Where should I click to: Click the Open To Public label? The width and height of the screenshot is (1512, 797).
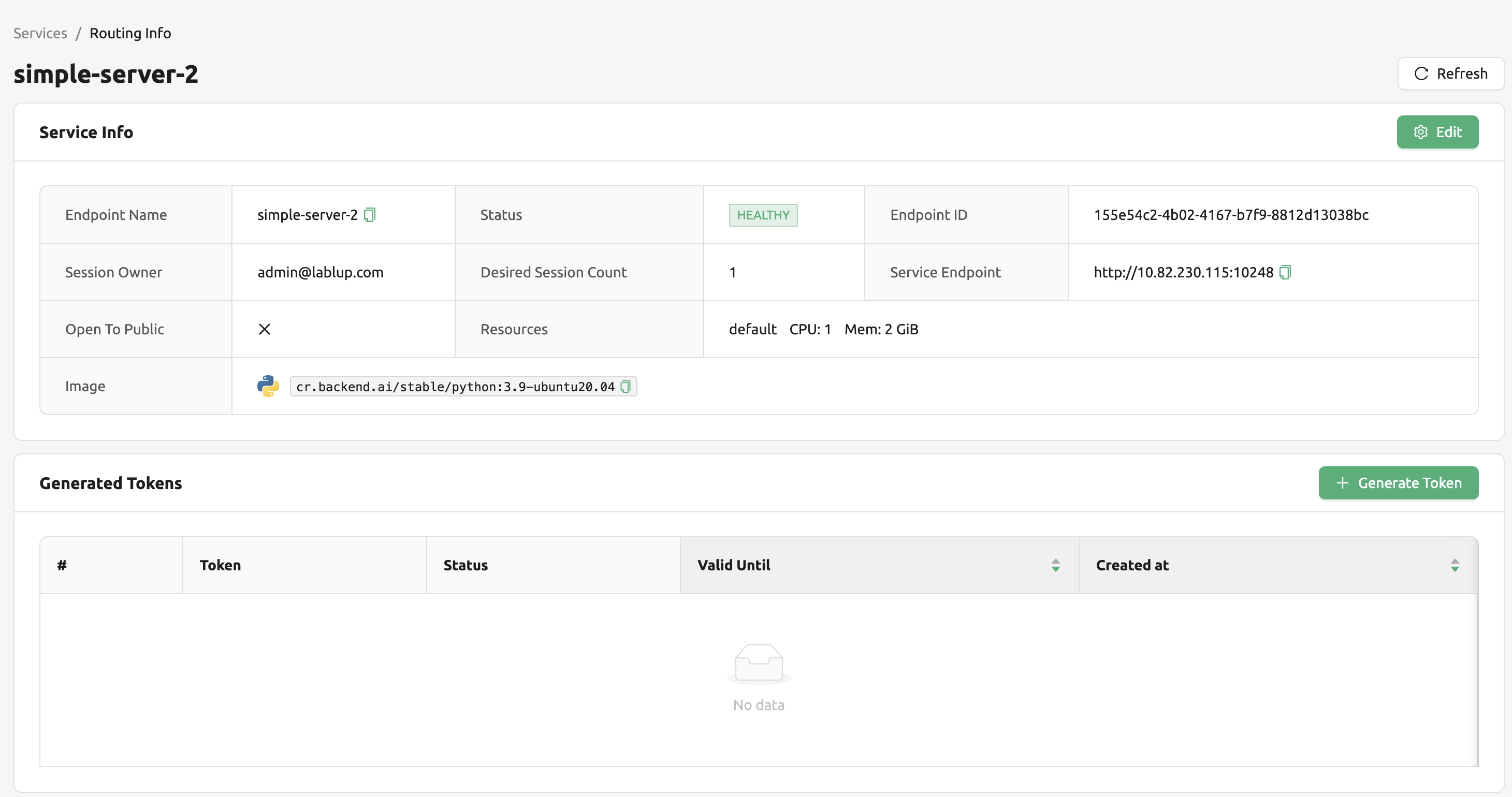pos(114,330)
